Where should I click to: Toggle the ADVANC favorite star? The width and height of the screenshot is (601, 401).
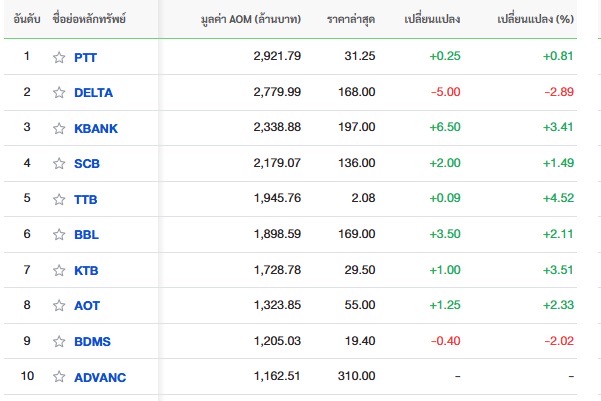tap(59, 377)
